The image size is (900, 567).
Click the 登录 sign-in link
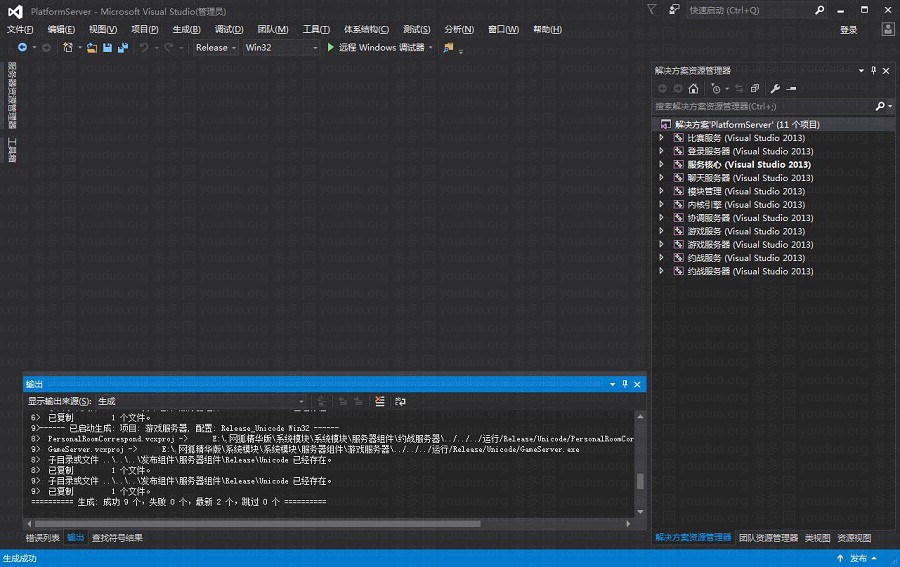pos(848,30)
